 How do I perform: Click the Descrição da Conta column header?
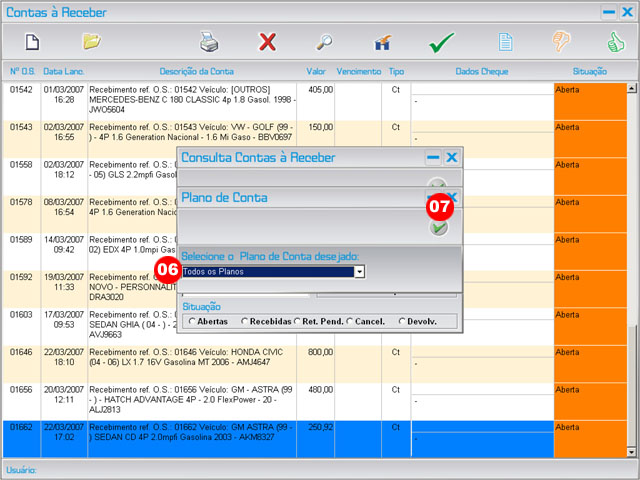[x=196, y=72]
